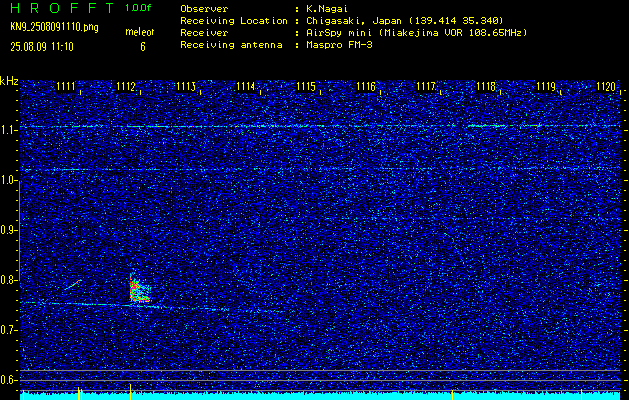629x400 pixels.
Task: Select location text Chigasaki, Japan
Action: tap(354, 20)
